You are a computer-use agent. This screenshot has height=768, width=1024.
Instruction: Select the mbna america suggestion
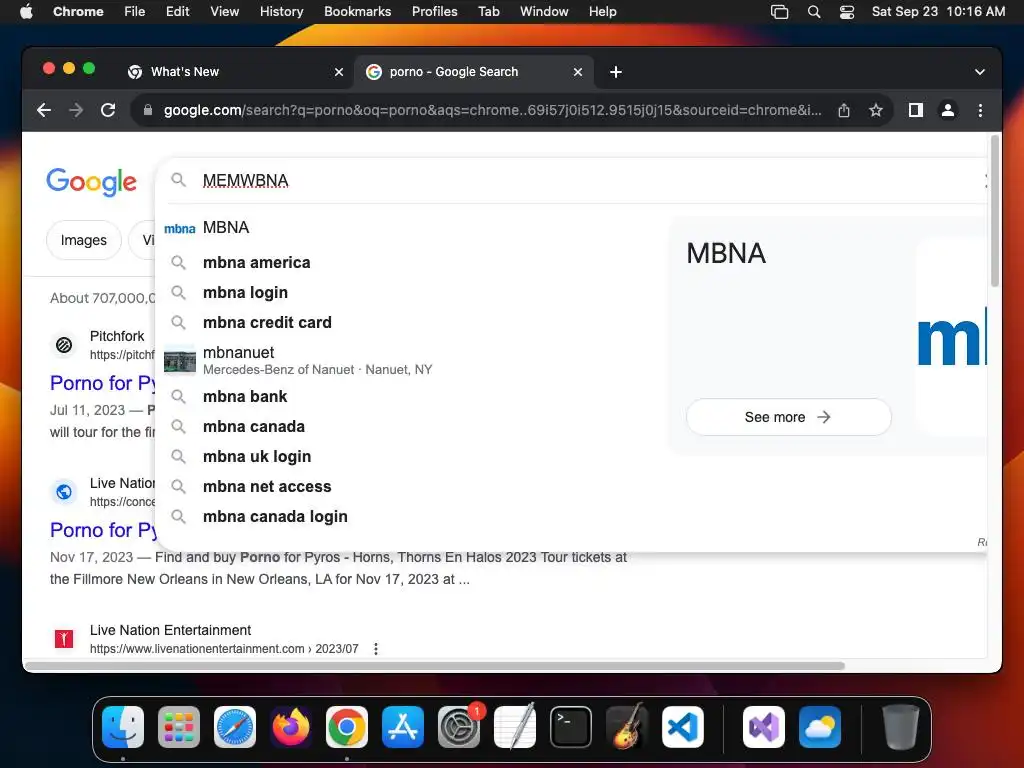(x=411, y=263)
